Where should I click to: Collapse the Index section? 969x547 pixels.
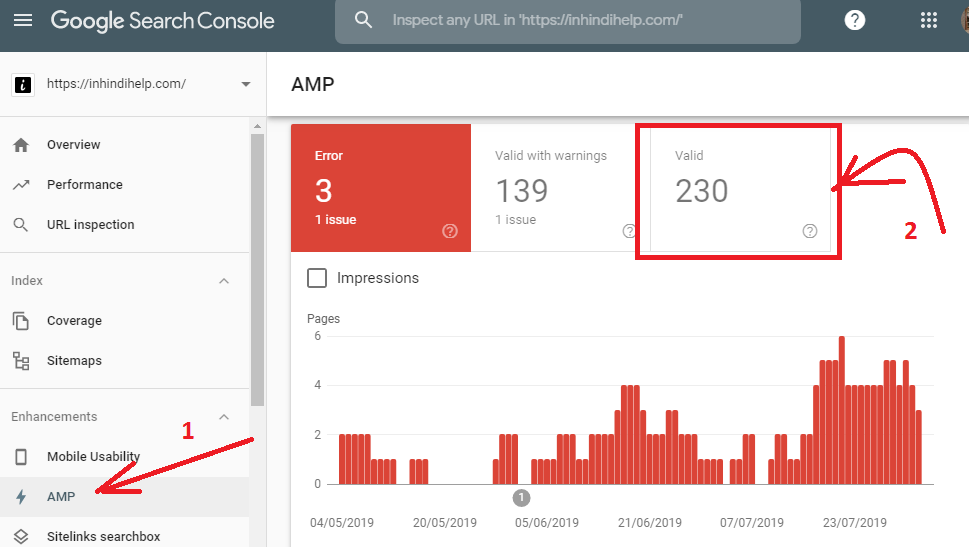224,281
